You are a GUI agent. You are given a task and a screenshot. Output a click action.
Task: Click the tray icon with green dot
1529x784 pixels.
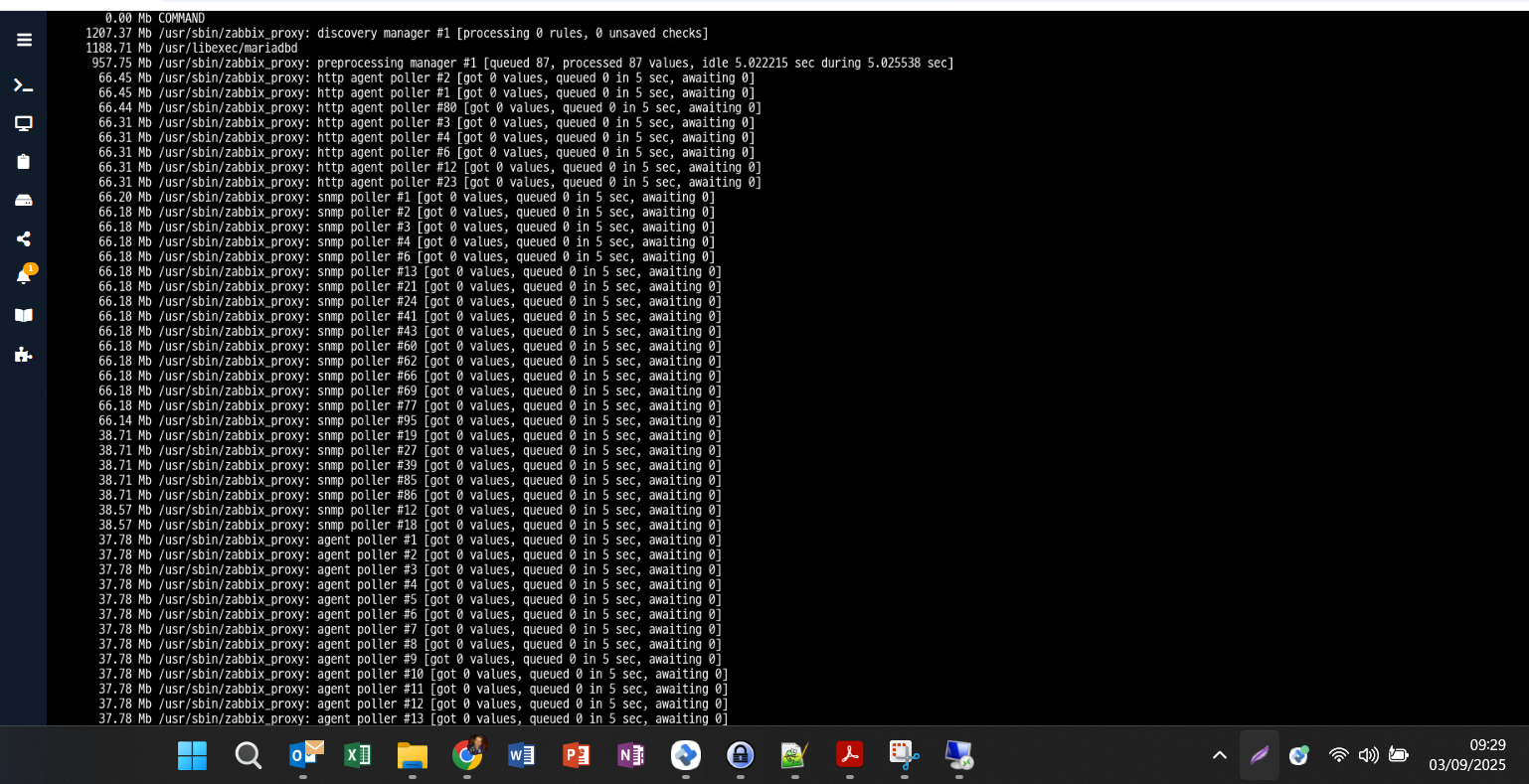[1298, 755]
